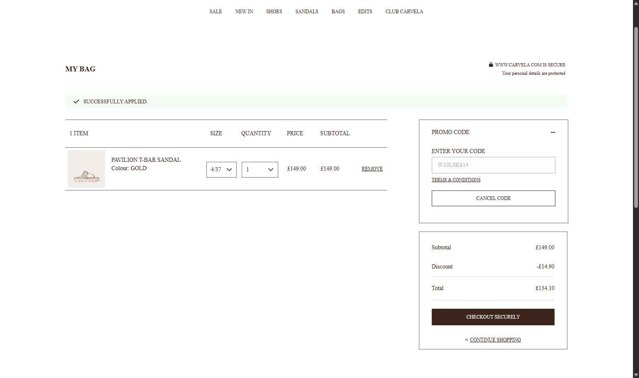Select the £134.10 total amount
Screen dimensions: 639x378
click(545, 288)
